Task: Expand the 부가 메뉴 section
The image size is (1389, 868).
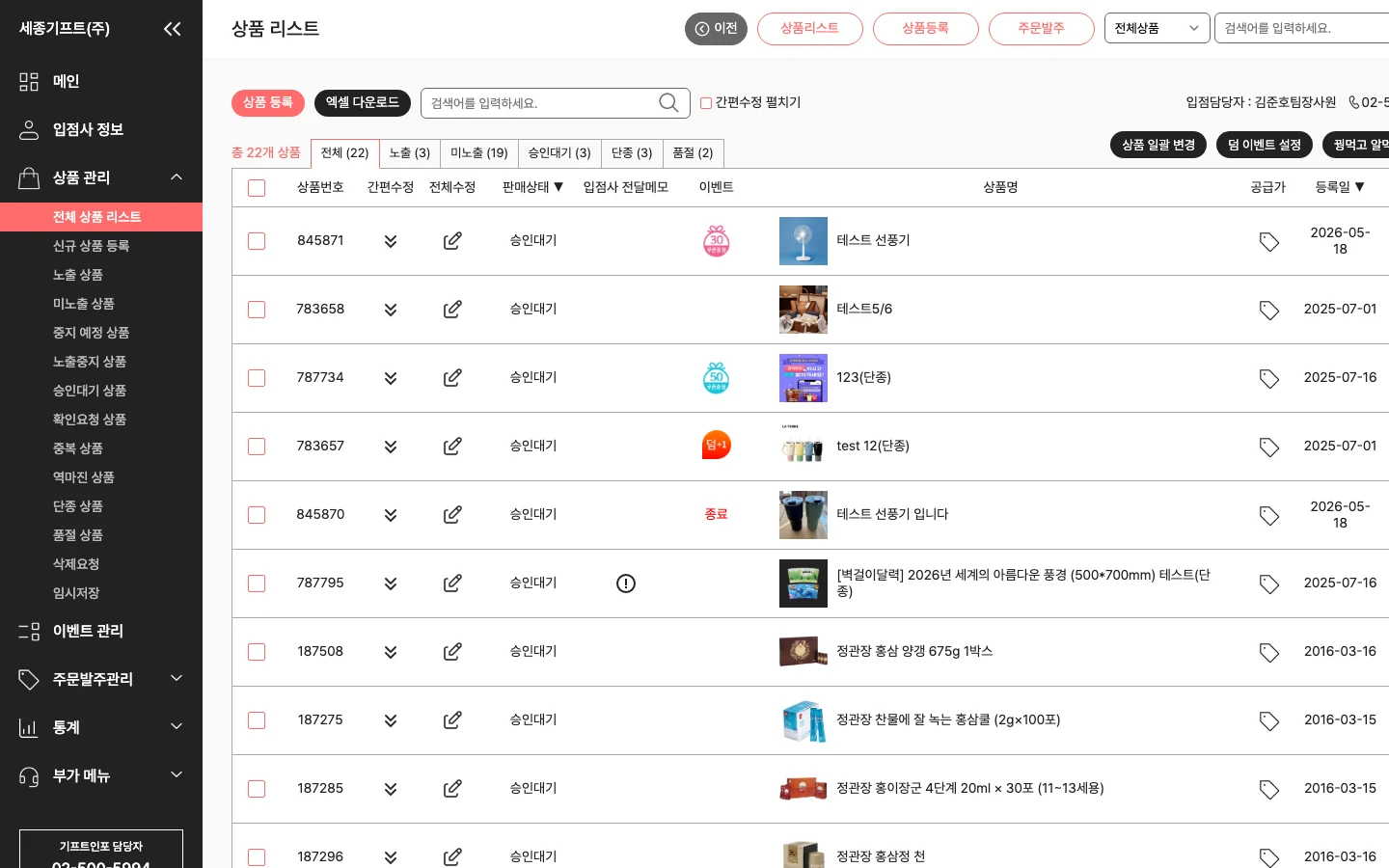Action: click(x=177, y=775)
